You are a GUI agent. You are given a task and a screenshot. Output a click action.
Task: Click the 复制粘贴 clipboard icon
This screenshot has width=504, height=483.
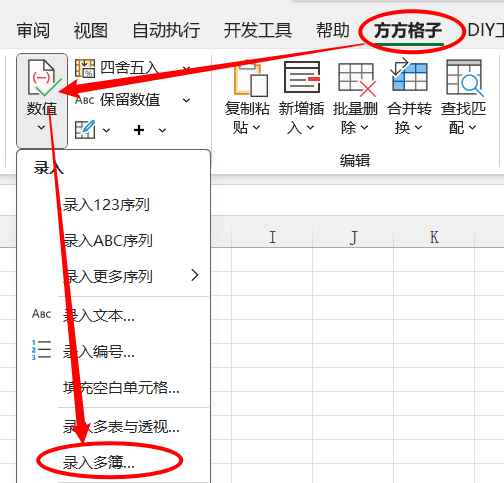[251, 78]
